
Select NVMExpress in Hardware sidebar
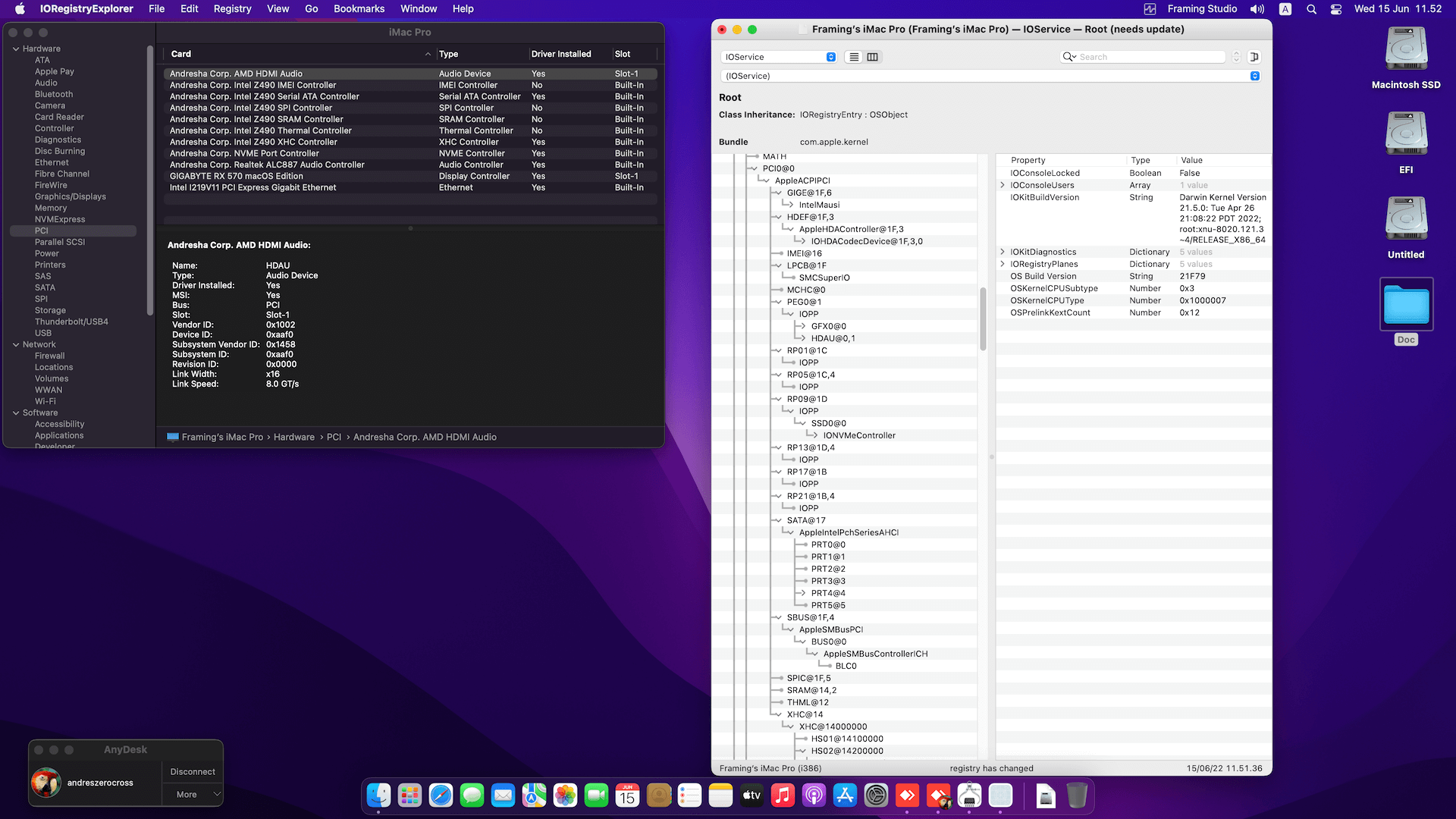[60, 219]
